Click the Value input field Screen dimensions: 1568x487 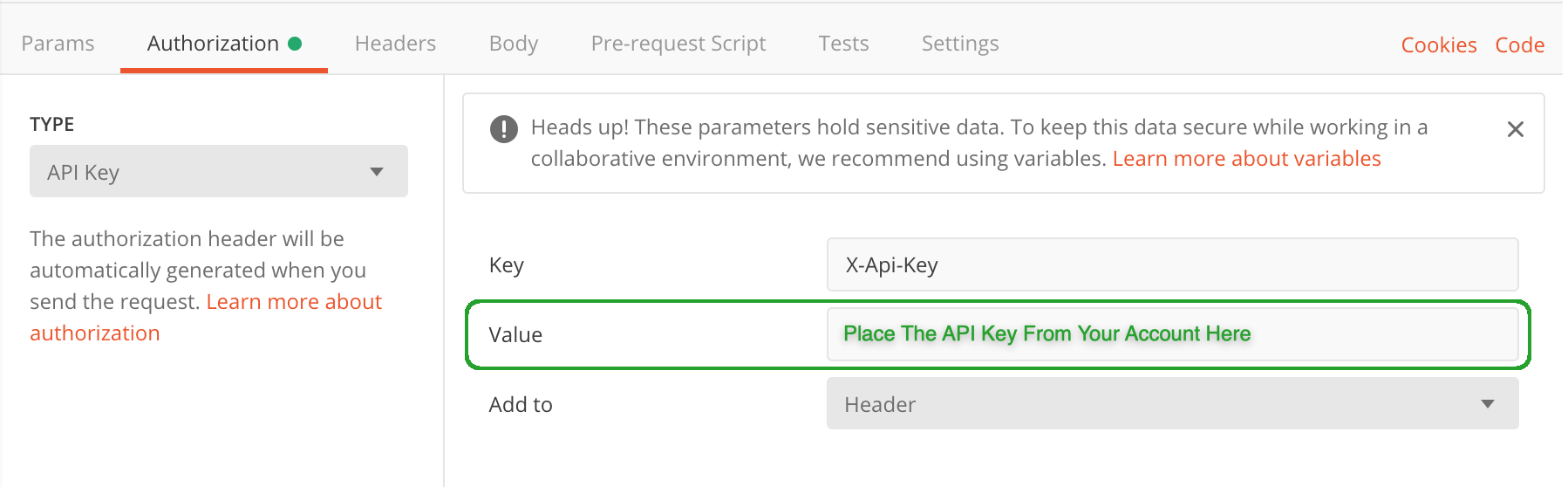click(x=1172, y=334)
